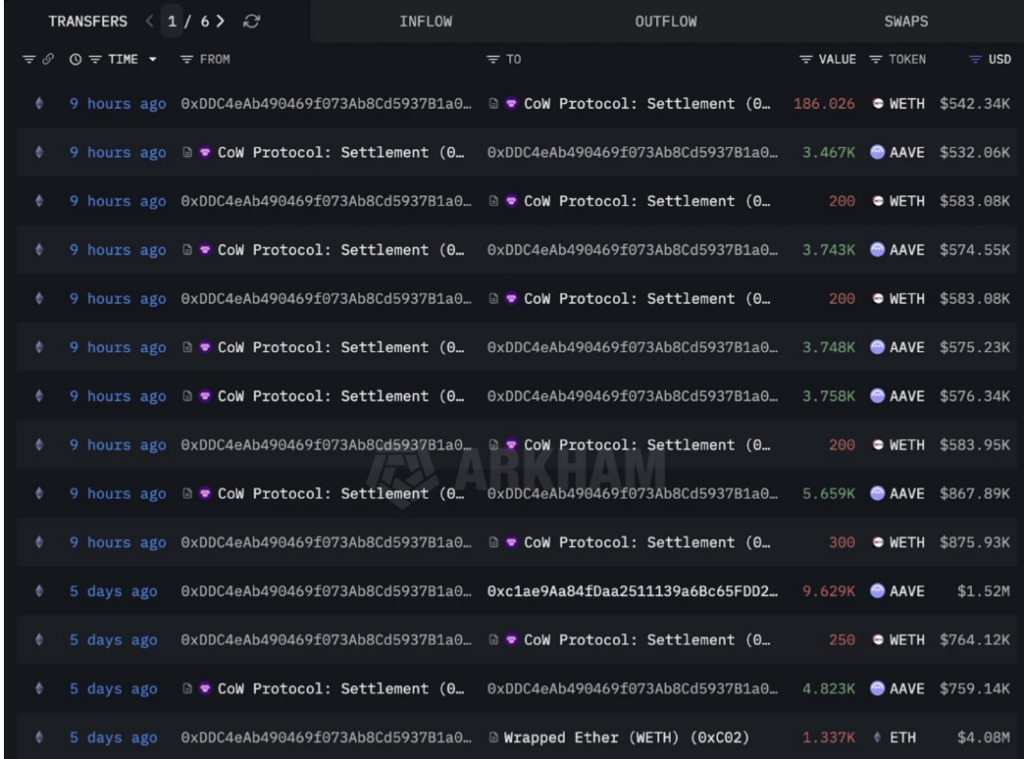Open the VALUE column filter

pos(806,60)
